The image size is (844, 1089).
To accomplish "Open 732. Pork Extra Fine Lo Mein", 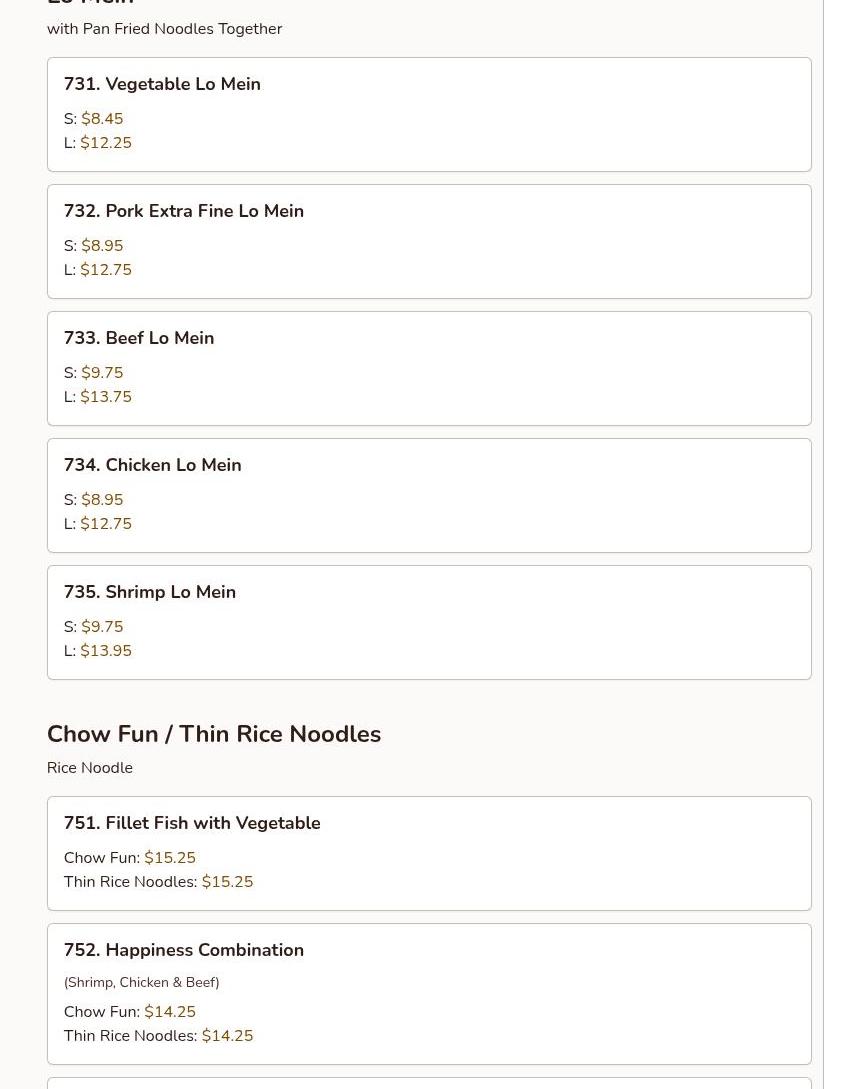I will 429,242.
